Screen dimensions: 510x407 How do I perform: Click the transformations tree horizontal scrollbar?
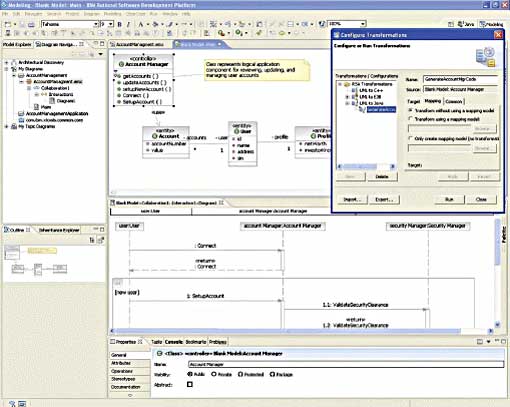point(366,166)
